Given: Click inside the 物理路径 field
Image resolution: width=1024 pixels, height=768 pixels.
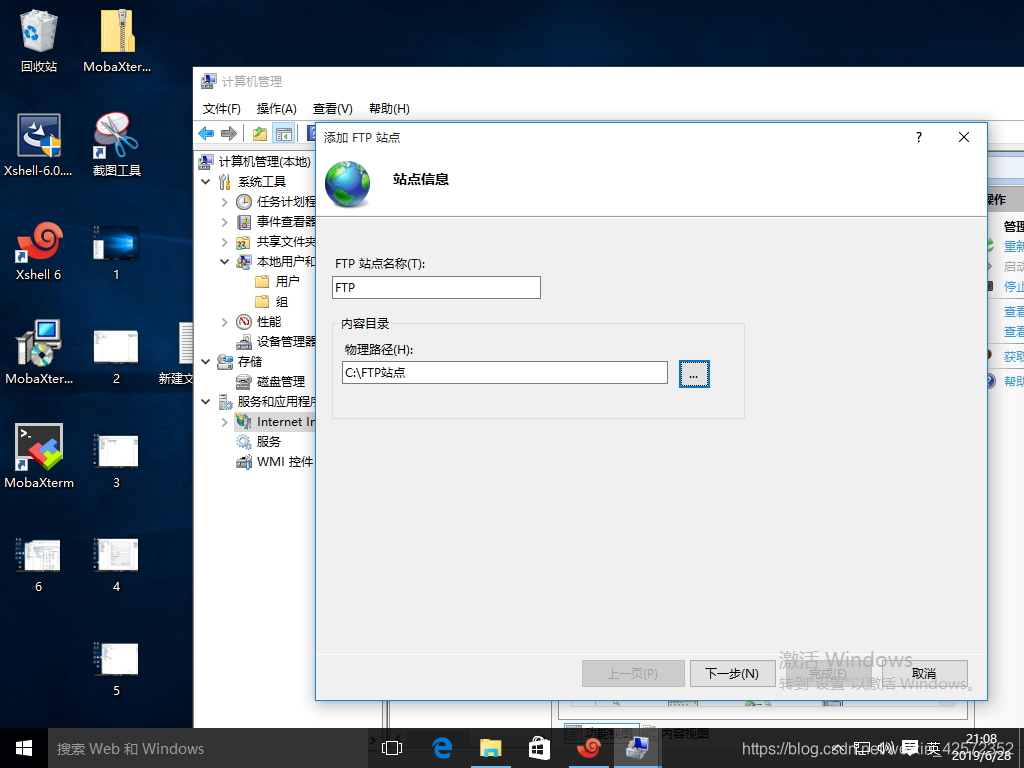Looking at the screenshot, I should [505, 373].
